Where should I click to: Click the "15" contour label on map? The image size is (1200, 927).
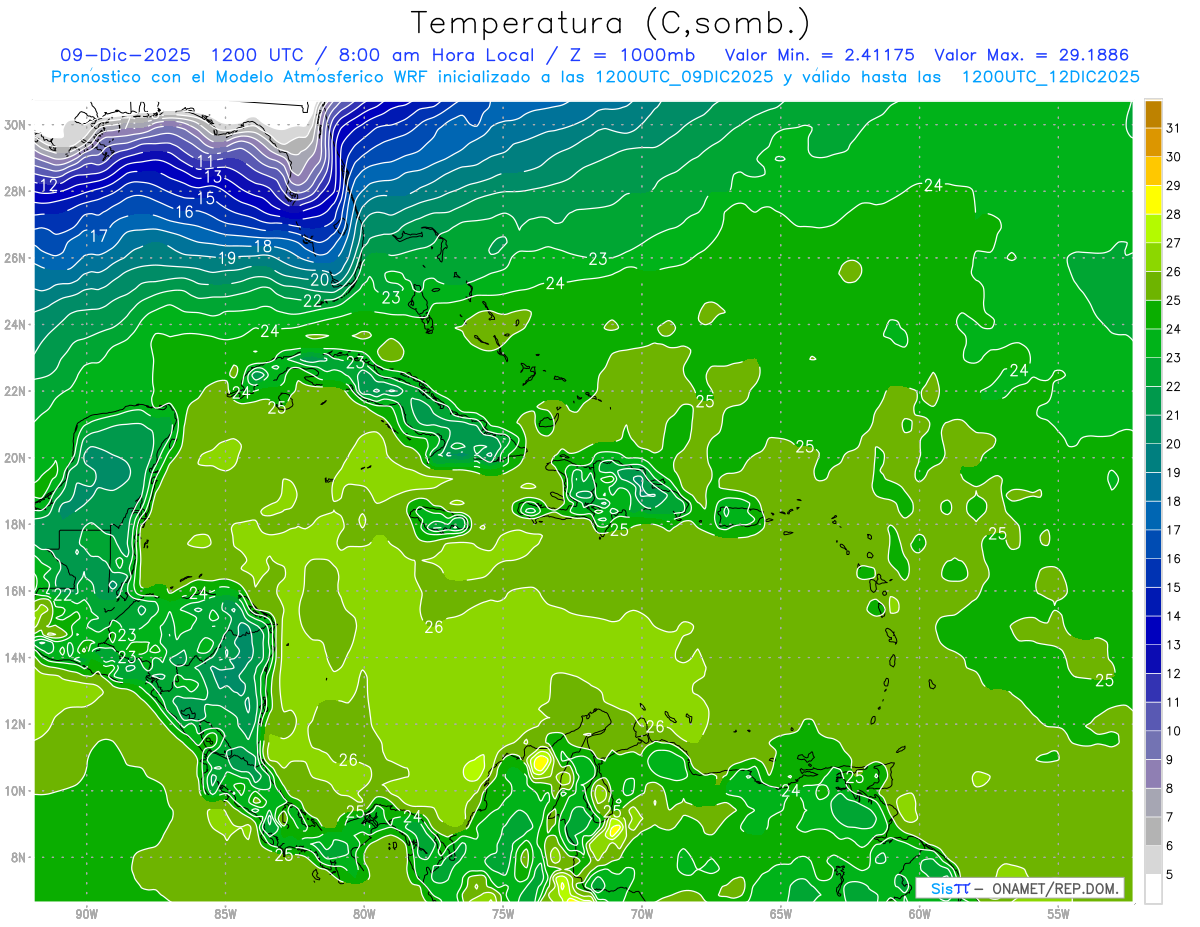205,198
